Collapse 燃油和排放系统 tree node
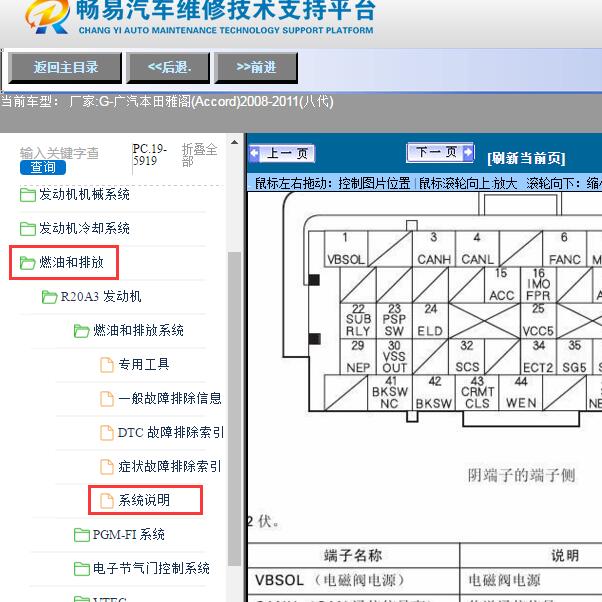This screenshot has height=602, width=602. (138, 331)
